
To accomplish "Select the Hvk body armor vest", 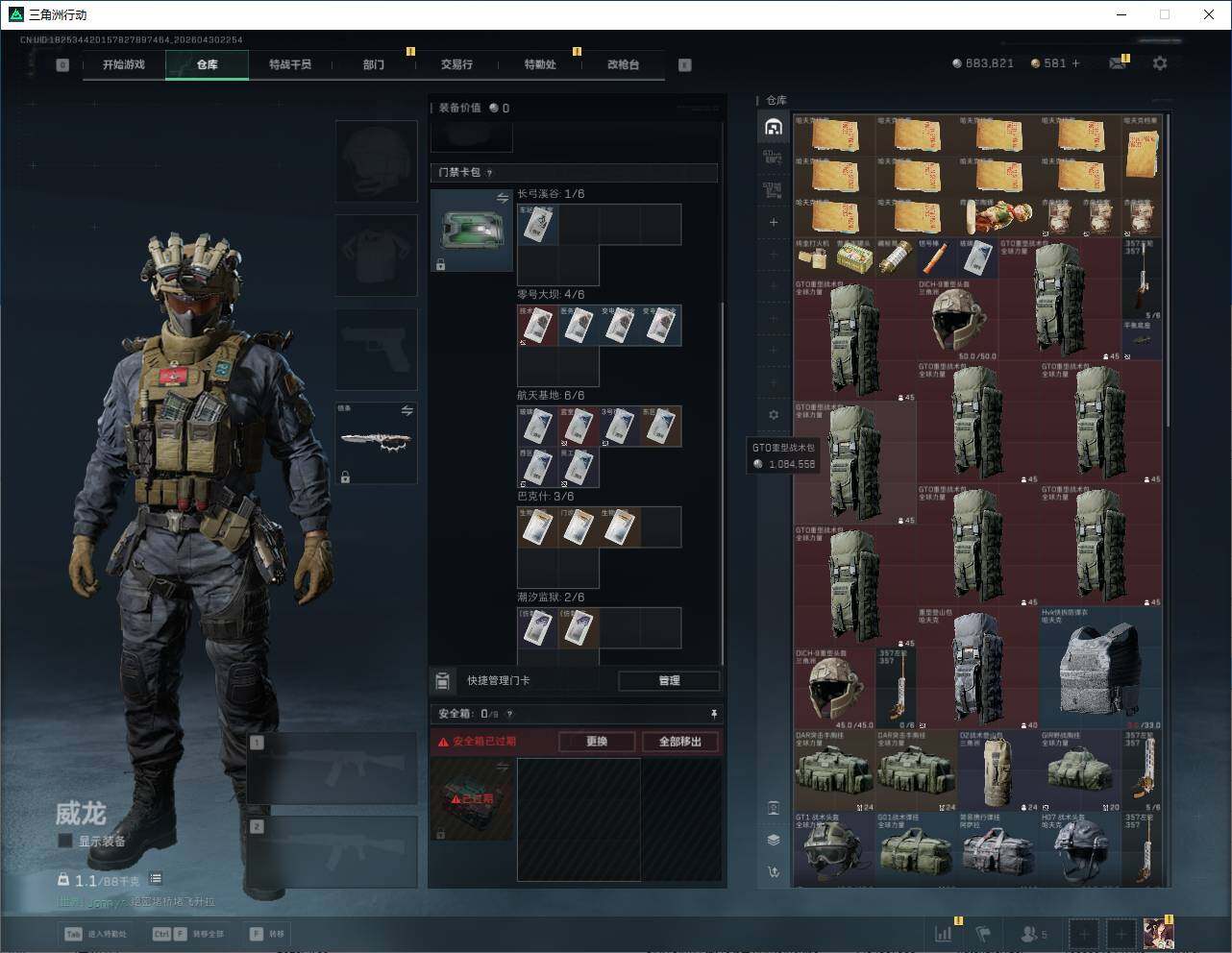I will 1100,669.
